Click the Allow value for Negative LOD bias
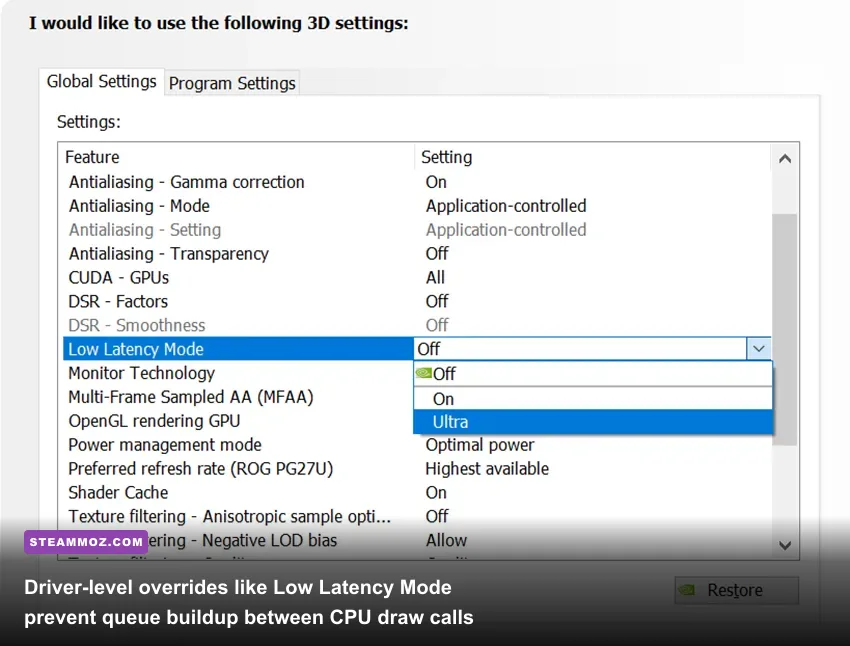The height and width of the screenshot is (646, 850). (x=446, y=540)
